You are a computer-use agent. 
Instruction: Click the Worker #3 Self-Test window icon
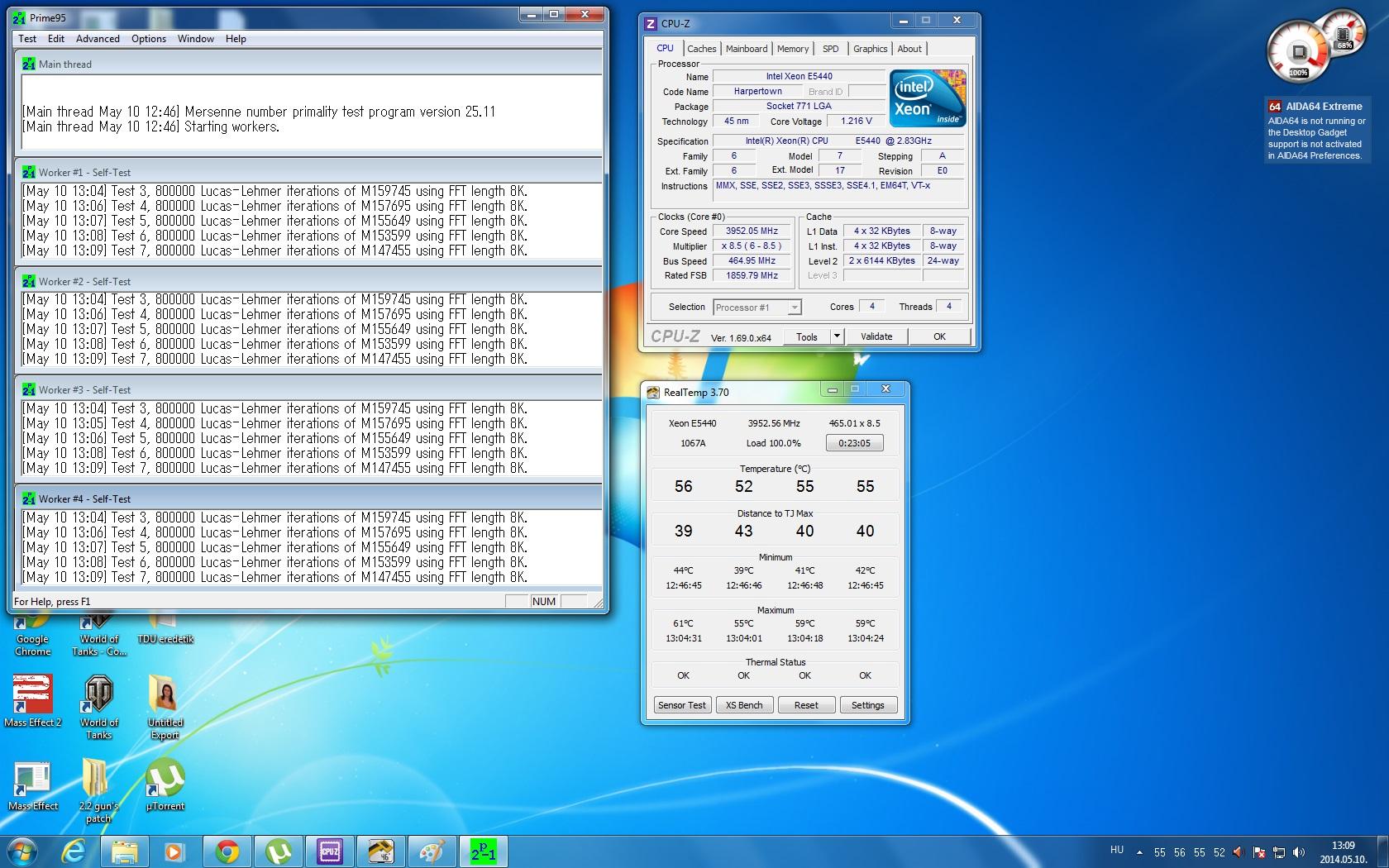[29, 389]
